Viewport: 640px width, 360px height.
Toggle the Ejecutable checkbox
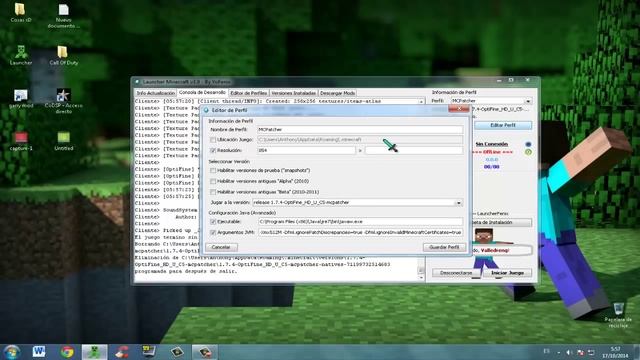click(213, 221)
